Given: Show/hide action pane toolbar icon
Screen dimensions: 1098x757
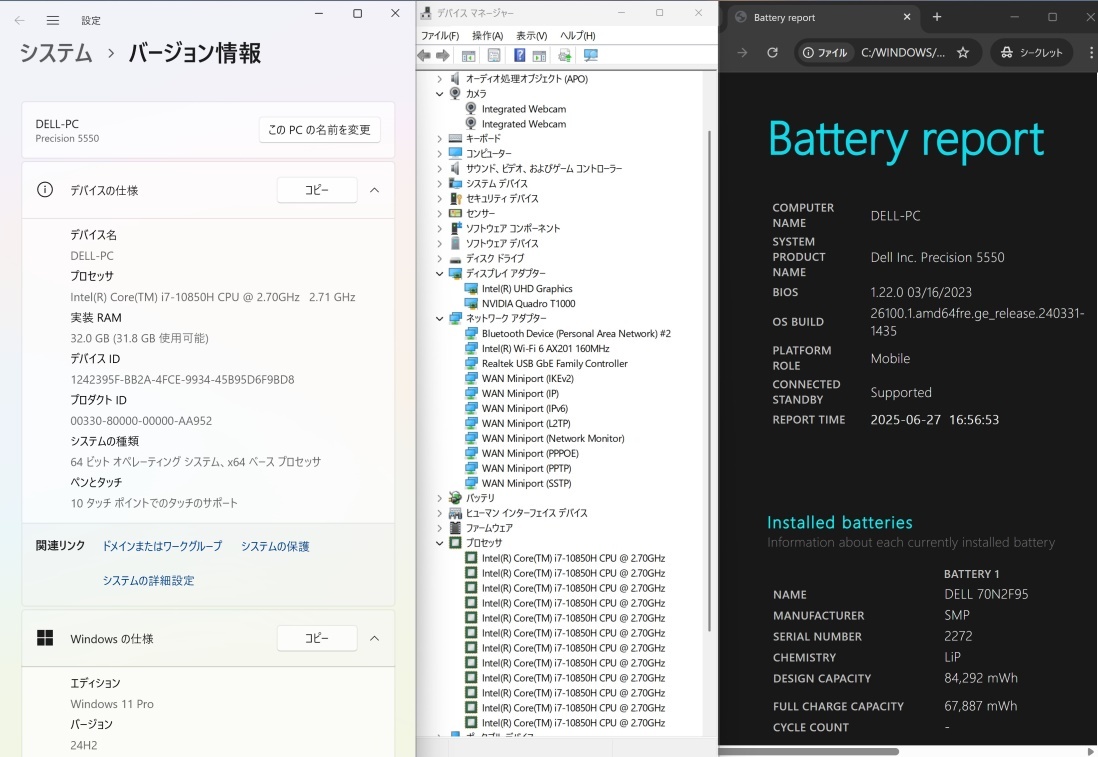Looking at the screenshot, I should click(x=539, y=55).
